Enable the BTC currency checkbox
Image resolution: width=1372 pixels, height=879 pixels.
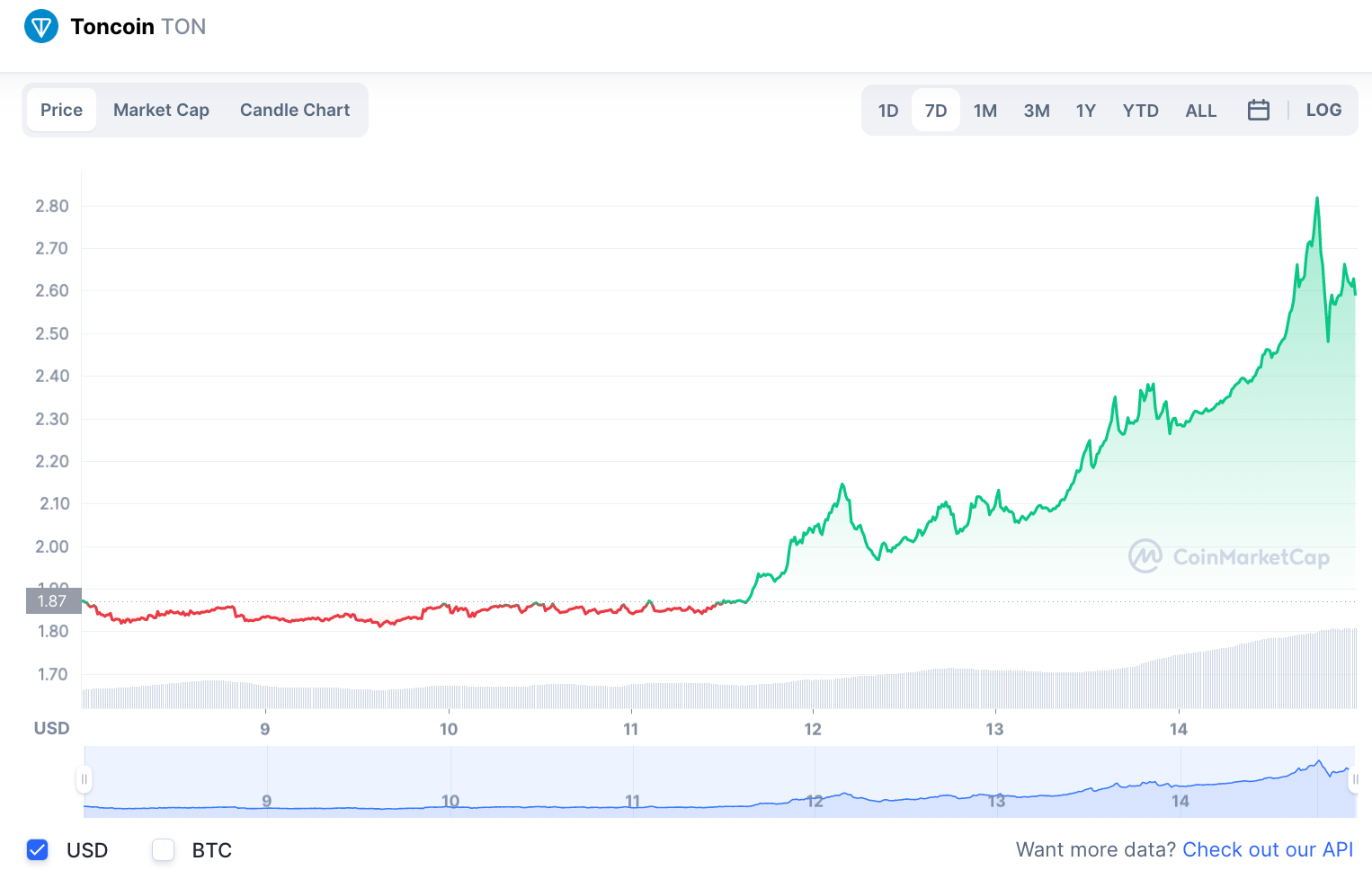(163, 849)
